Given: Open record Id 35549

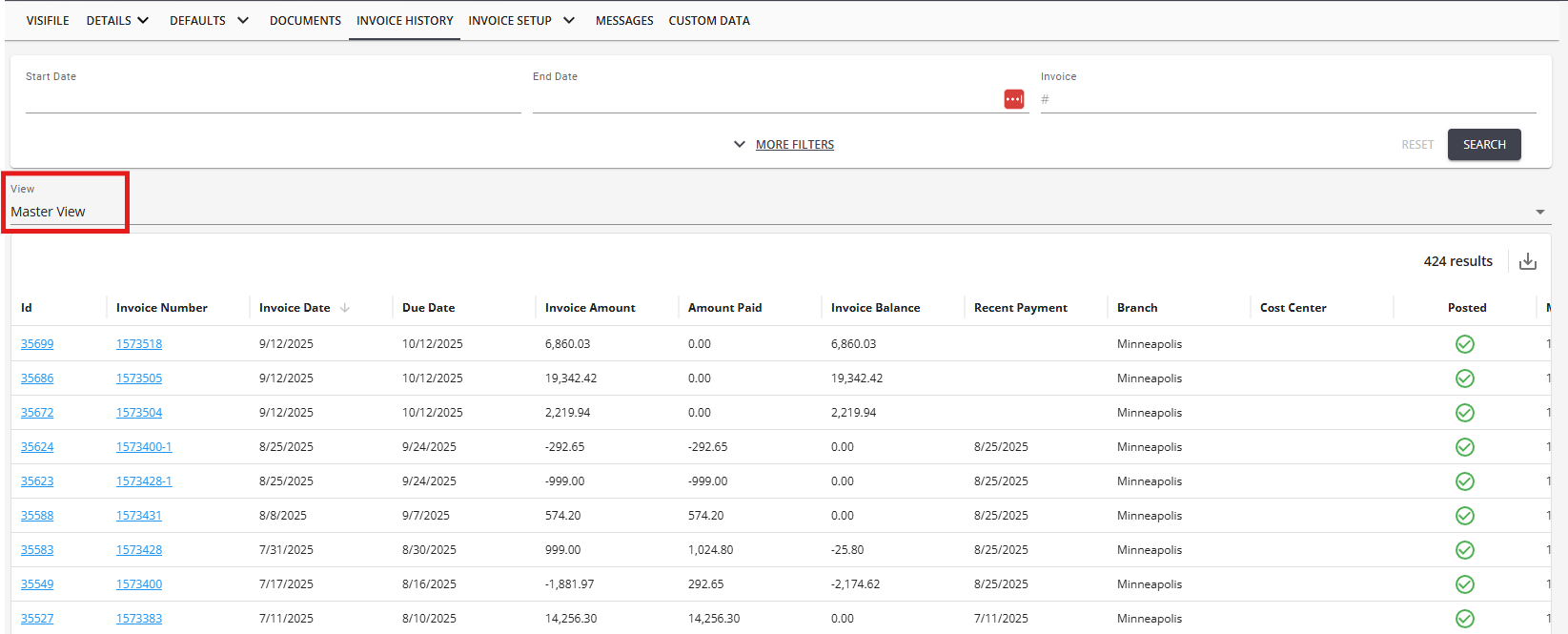Looking at the screenshot, I should pos(37,584).
